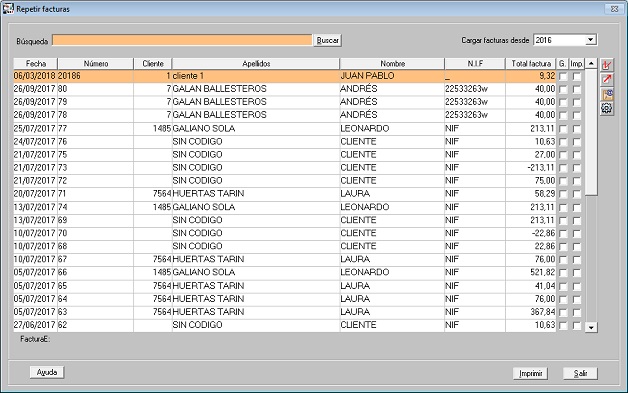Sort by the Número column header
The width and height of the screenshot is (628, 393).
tap(96, 64)
